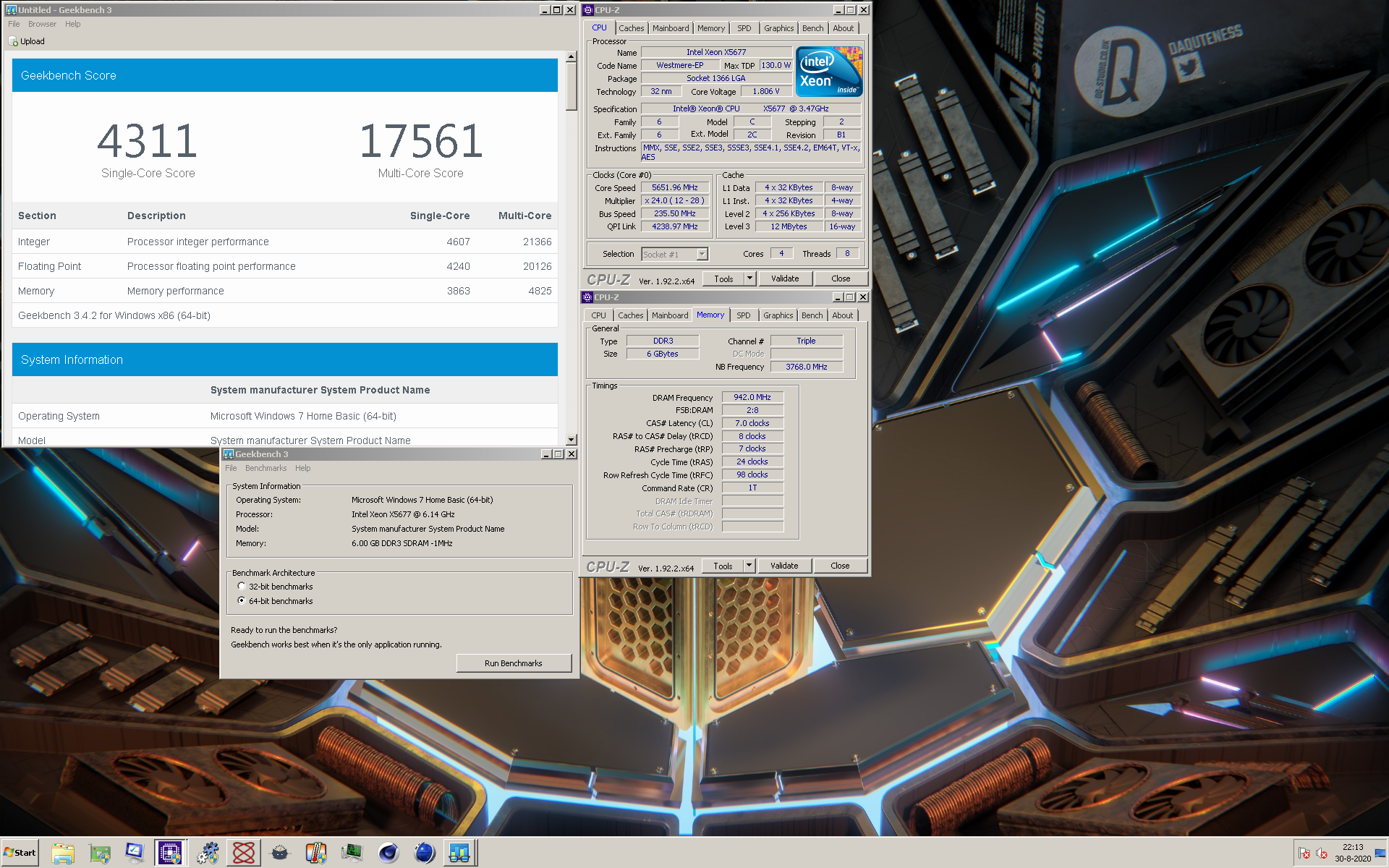Click Validate in lower CPU-Z window
Viewport: 1389px width, 868px height.
784,566
